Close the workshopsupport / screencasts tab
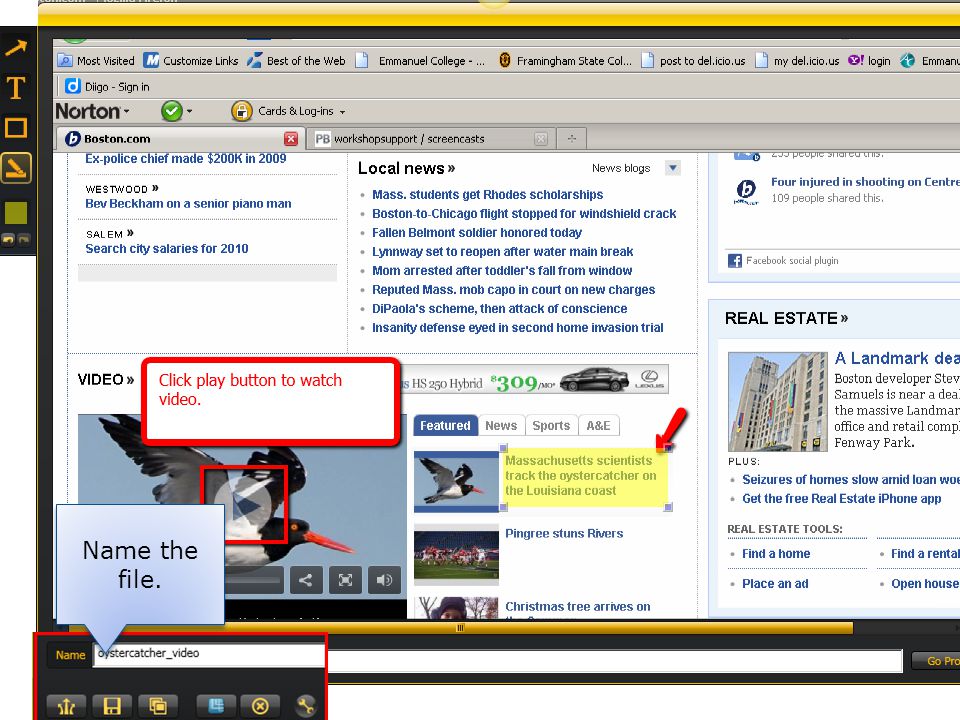 click(x=541, y=139)
